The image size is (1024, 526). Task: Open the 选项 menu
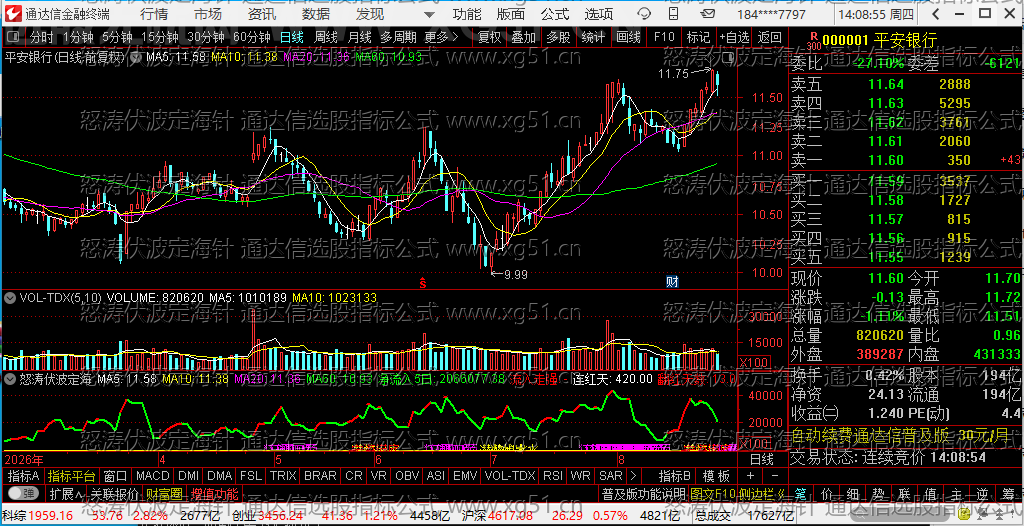click(598, 14)
